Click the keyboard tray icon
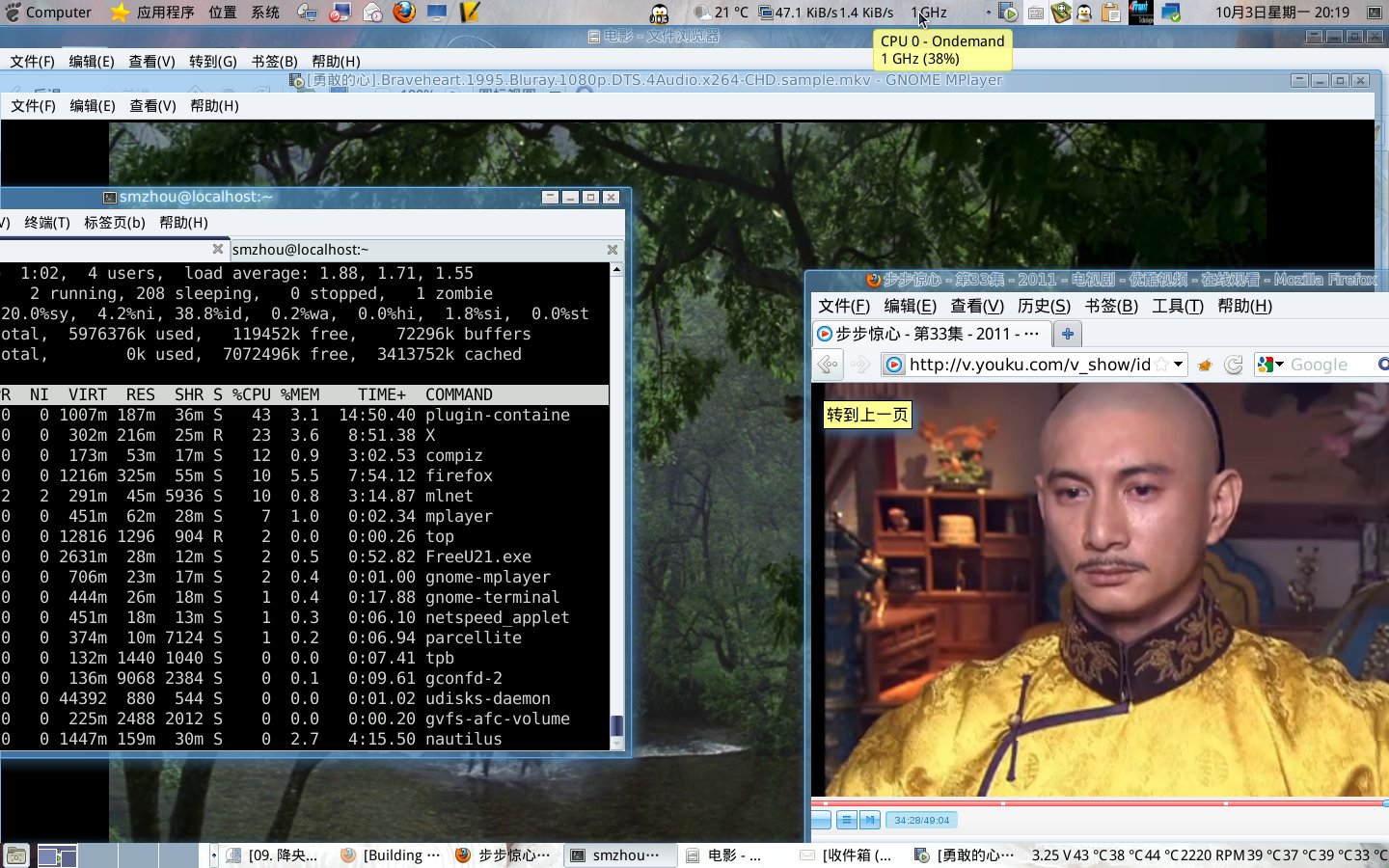 point(1035,13)
